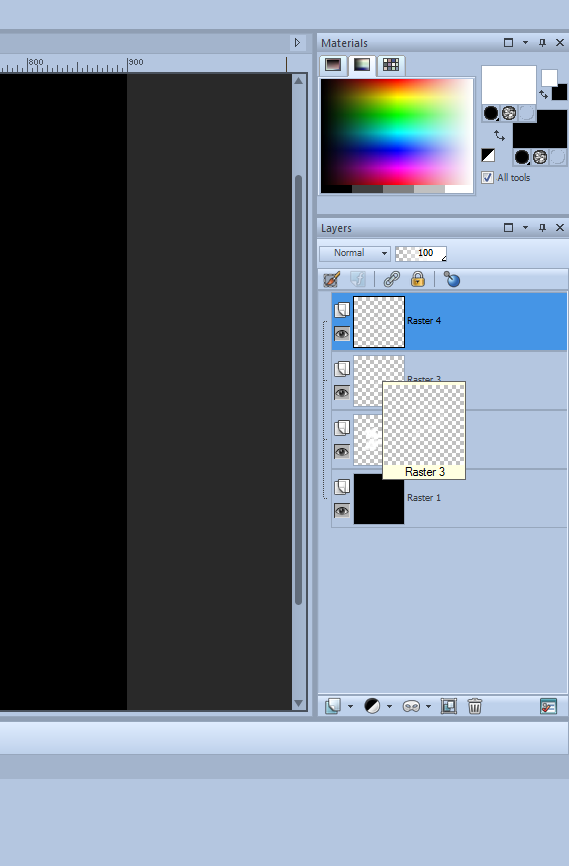Screen dimensions: 569x866
Task: Click the New Mask Layer icon
Action: (x=411, y=706)
